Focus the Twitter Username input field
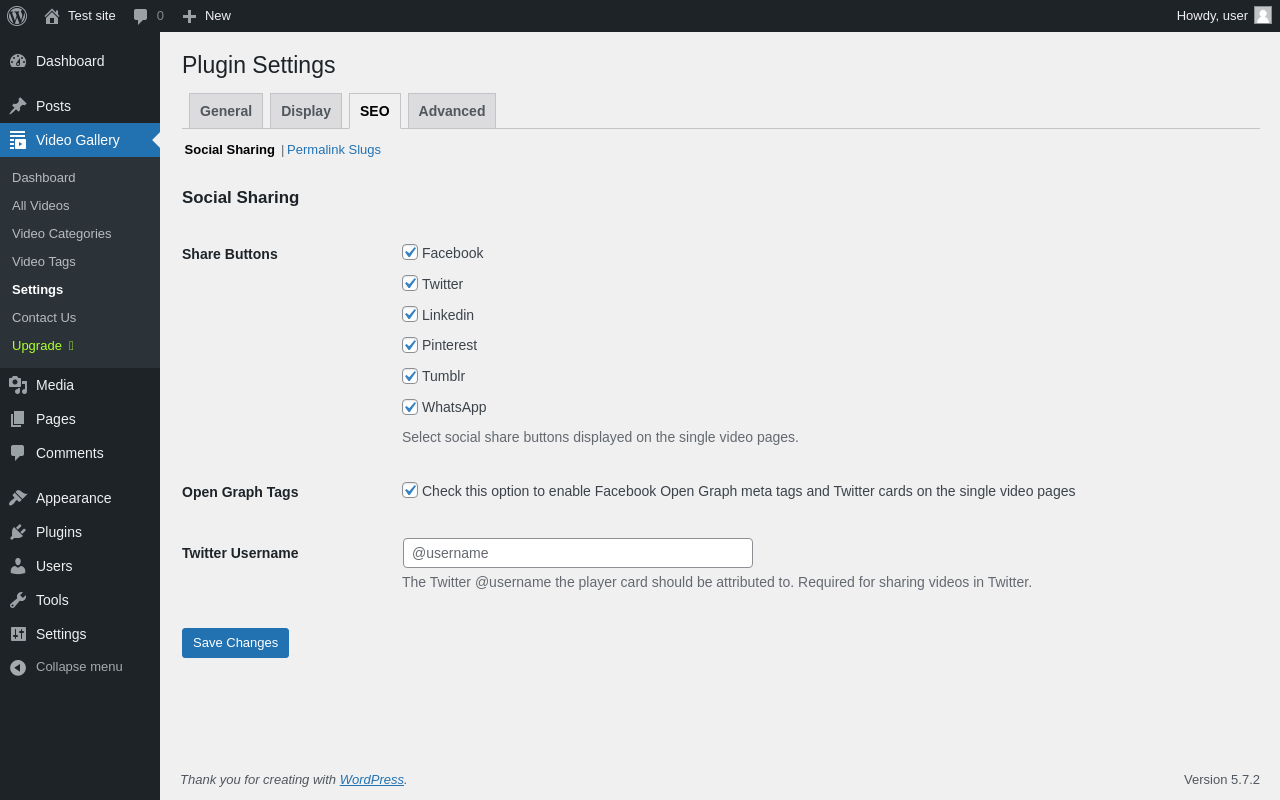1280x800 pixels. coord(578,553)
